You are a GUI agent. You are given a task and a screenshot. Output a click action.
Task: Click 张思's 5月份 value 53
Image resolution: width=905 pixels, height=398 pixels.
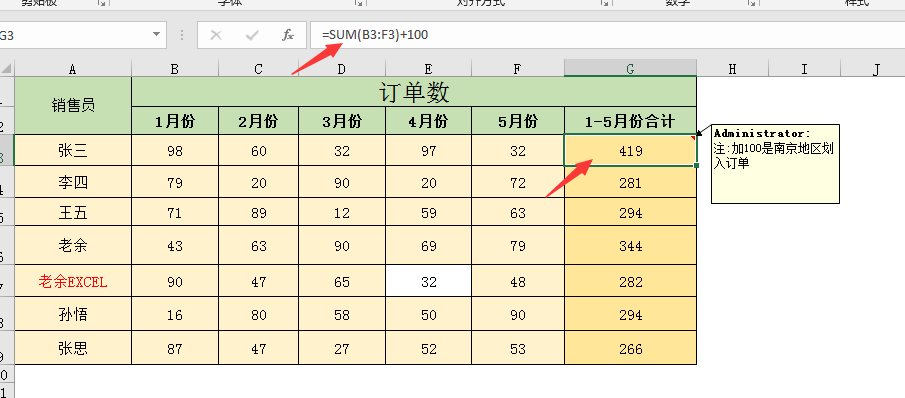click(518, 348)
